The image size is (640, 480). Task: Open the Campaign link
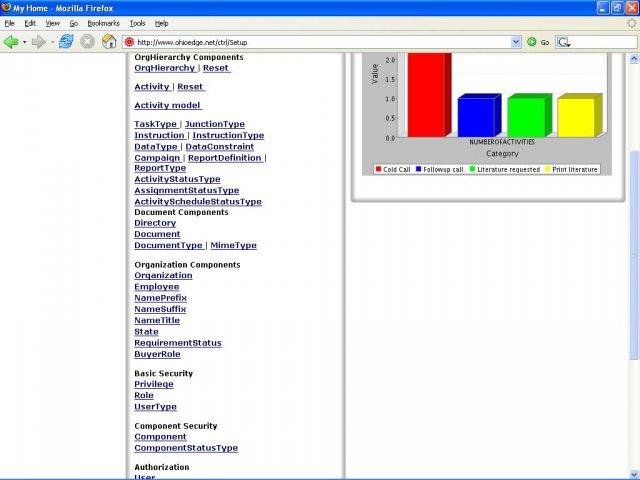point(157,158)
